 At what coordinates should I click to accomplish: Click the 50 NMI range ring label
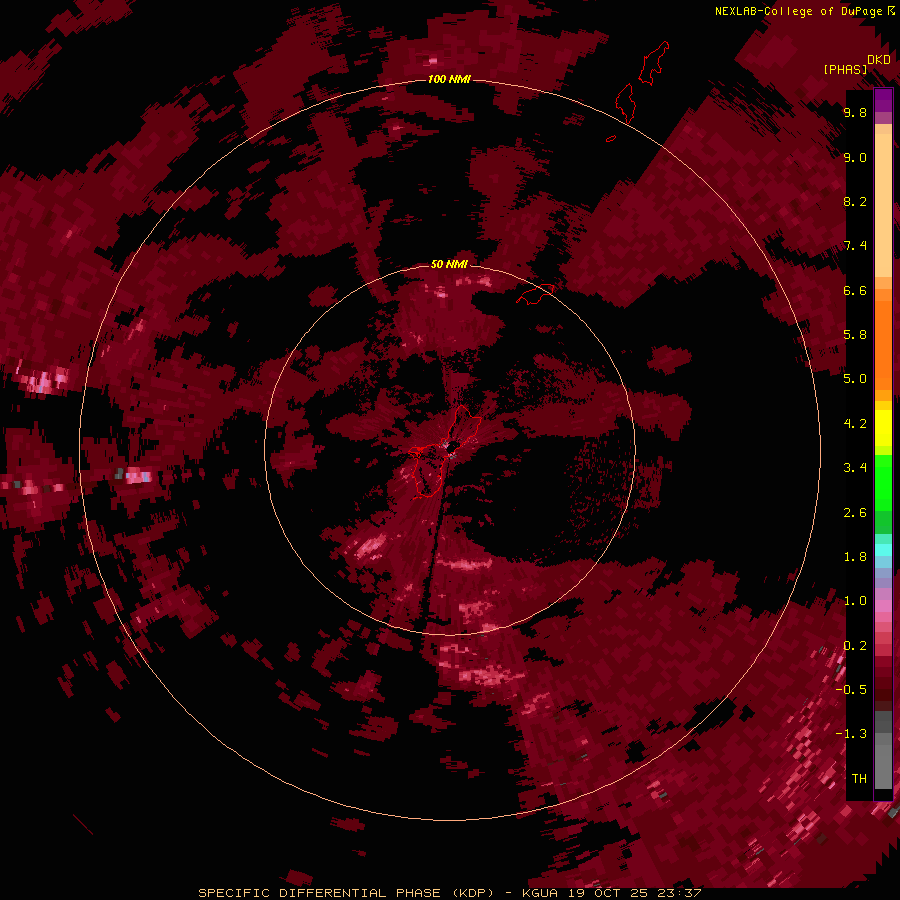449,264
